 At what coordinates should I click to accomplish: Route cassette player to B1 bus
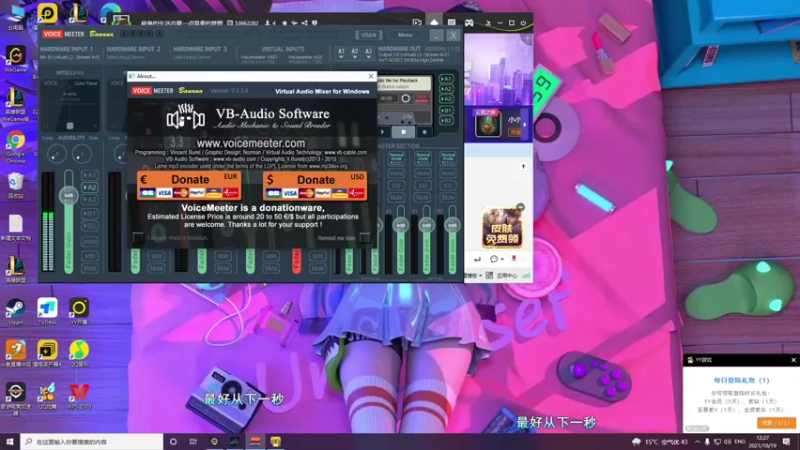(x=446, y=110)
